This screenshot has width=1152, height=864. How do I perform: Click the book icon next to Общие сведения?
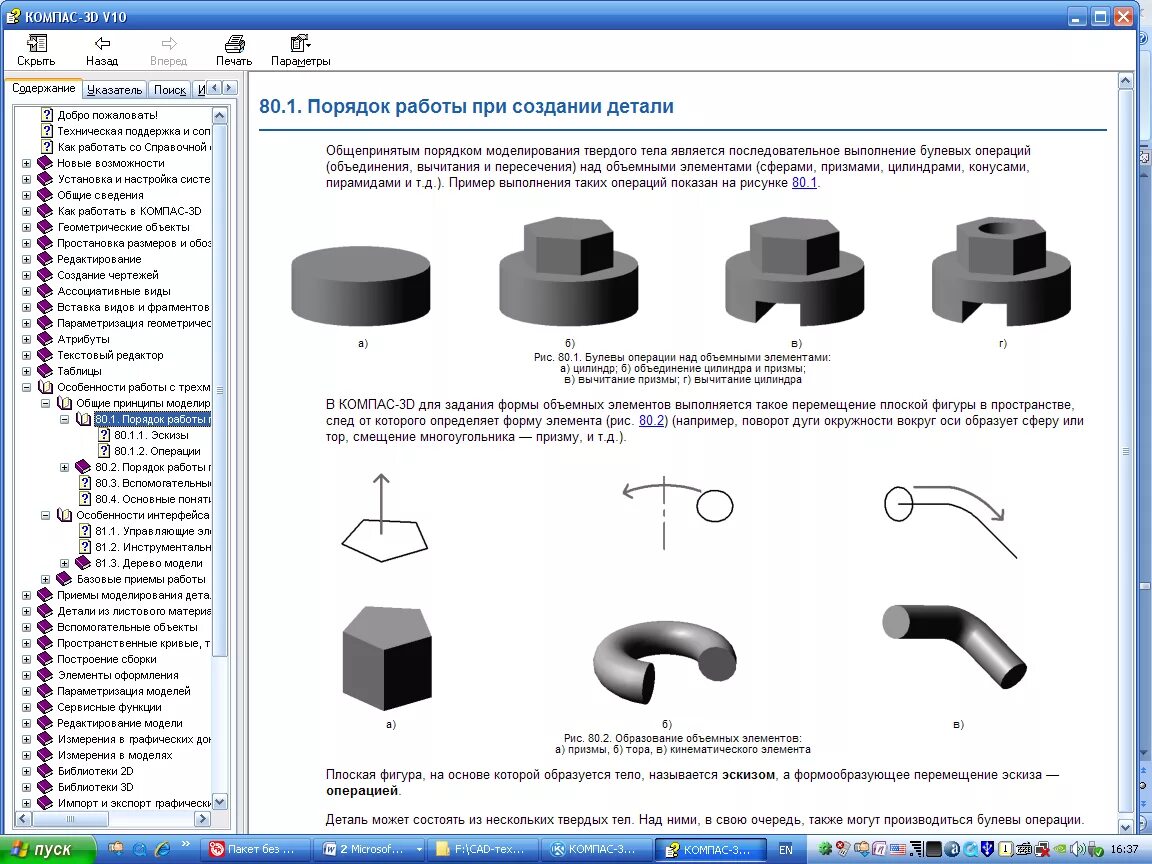[x=45, y=195]
